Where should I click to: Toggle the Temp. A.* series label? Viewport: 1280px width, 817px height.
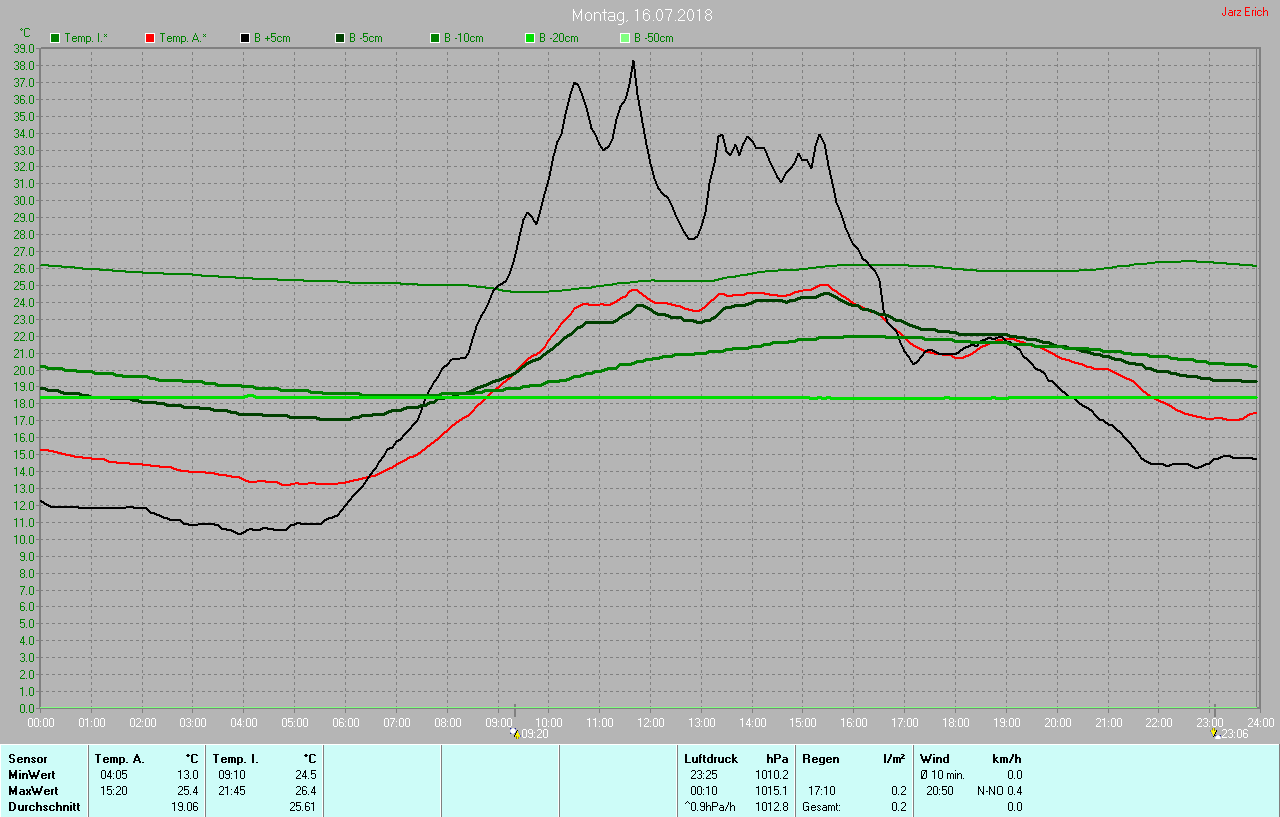[x=183, y=38]
